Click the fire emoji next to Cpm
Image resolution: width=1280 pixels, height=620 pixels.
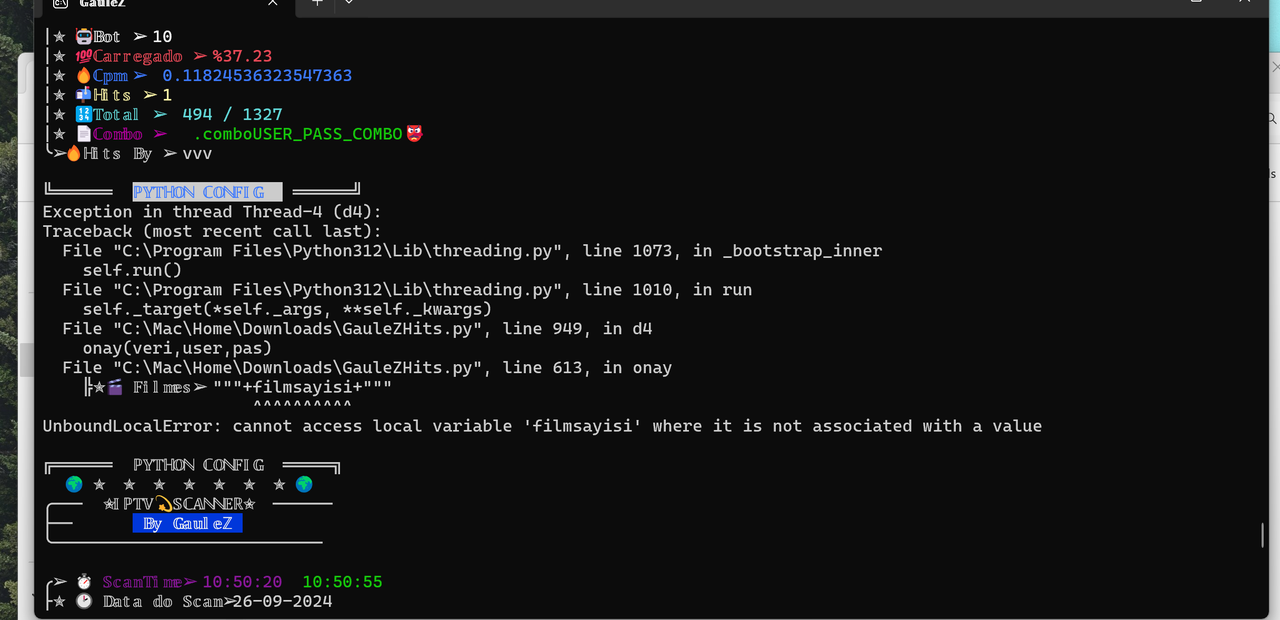[x=84, y=75]
